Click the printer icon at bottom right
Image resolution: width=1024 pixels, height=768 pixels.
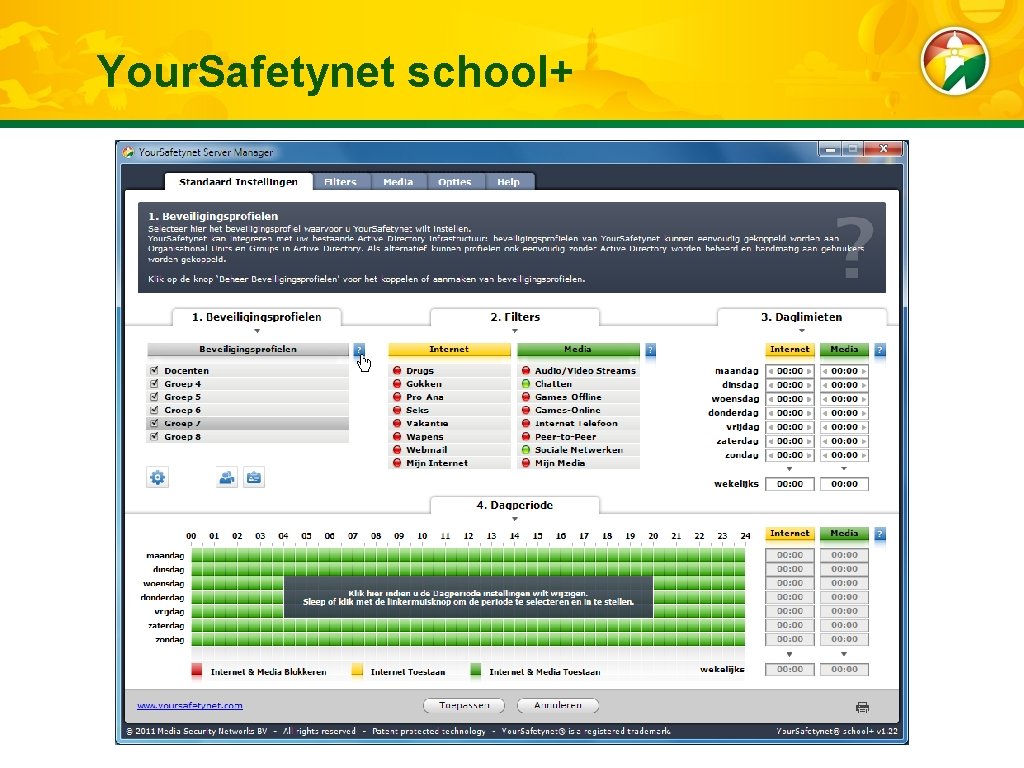(x=862, y=707)
